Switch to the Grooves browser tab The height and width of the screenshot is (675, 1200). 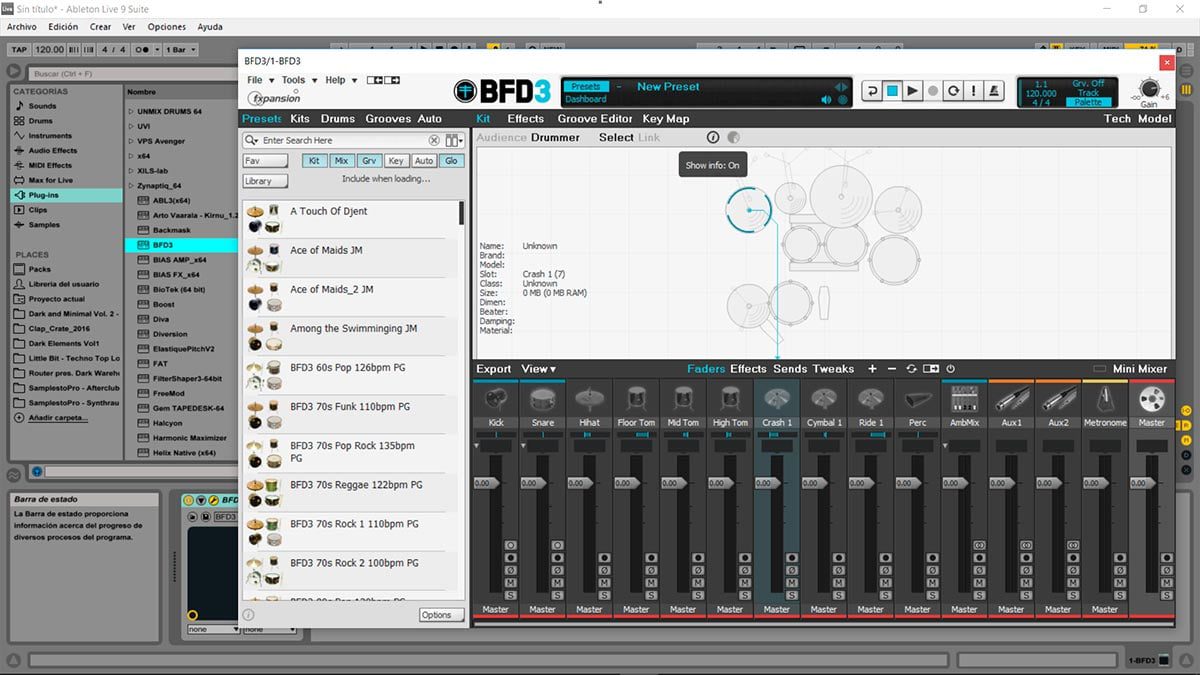click(388, 119)
